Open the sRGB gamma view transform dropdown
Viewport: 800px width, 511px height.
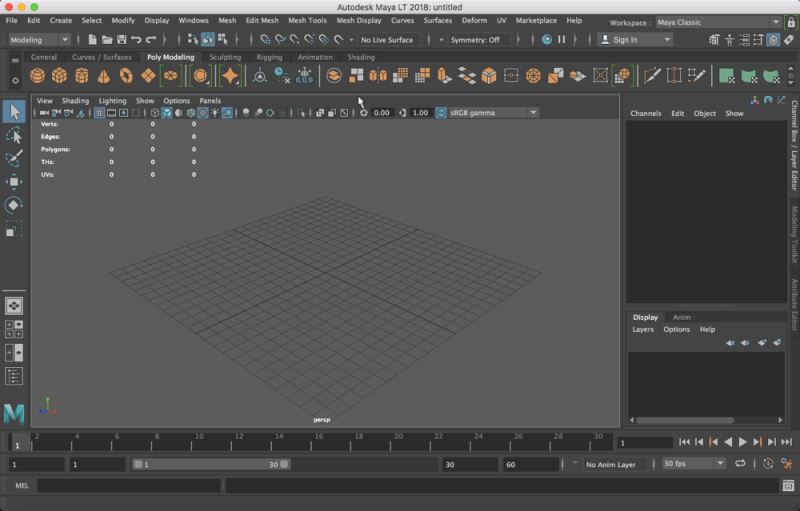coord(493,113)
